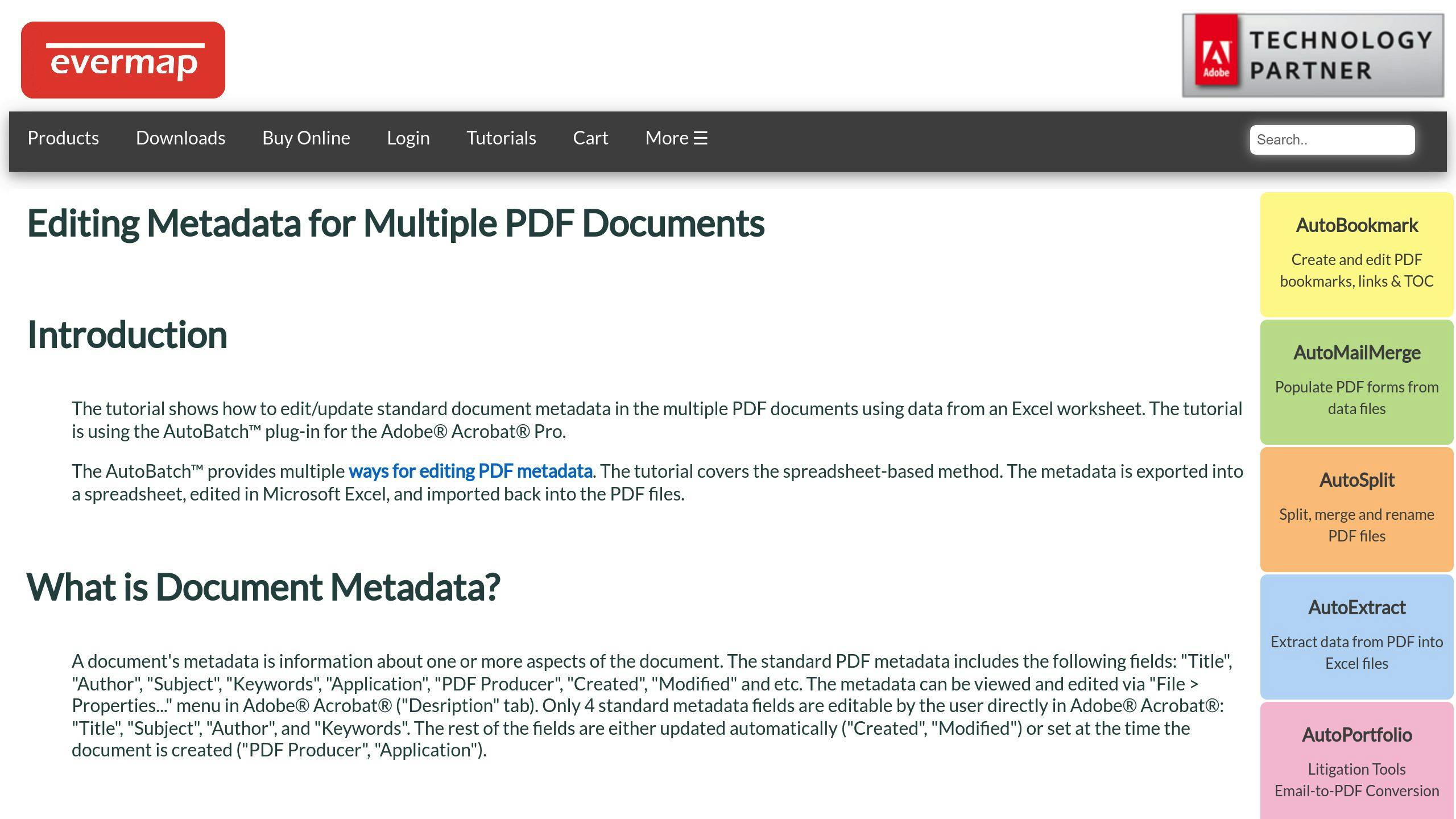Viewport: 1456px width, 819px height.
Task: Click the Login tab item
Action: [408, 138]
